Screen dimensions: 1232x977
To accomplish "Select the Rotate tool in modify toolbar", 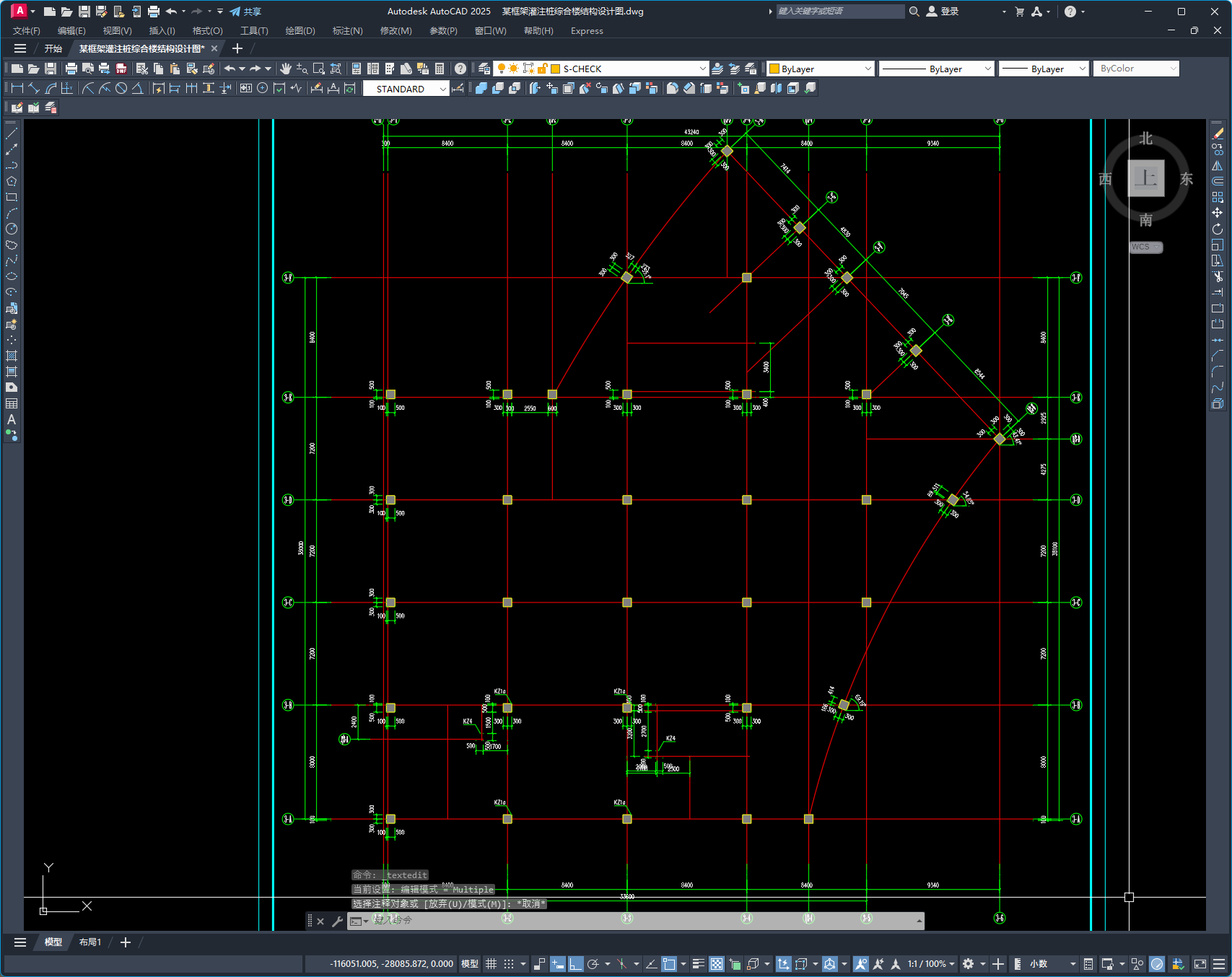I will [x=1218, y=229].
